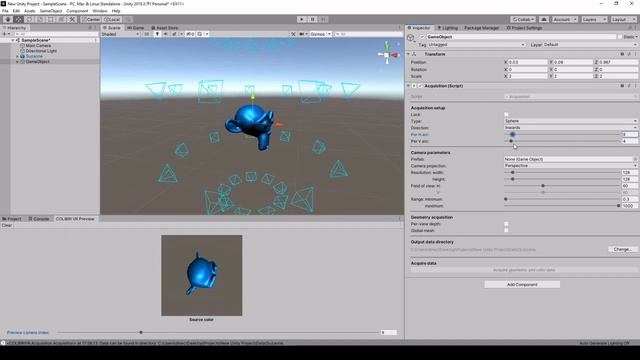Open the Assets menu
This screenshot has width=640, height=360.
[30, 11]
